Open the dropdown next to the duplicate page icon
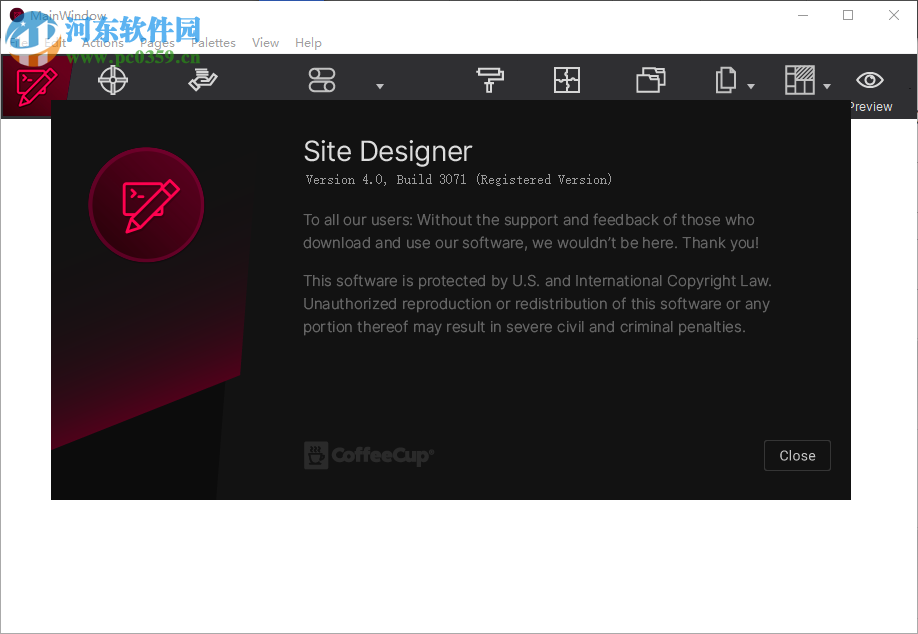Image resolution: width=918 pixels, height=634 pixels. pos(751,87)
